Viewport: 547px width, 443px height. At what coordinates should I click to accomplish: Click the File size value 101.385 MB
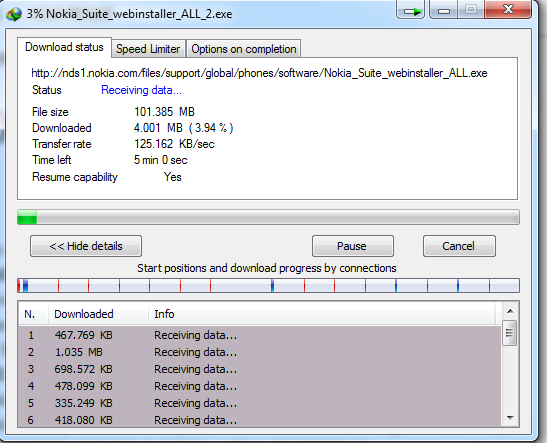(x=164, y=112)
